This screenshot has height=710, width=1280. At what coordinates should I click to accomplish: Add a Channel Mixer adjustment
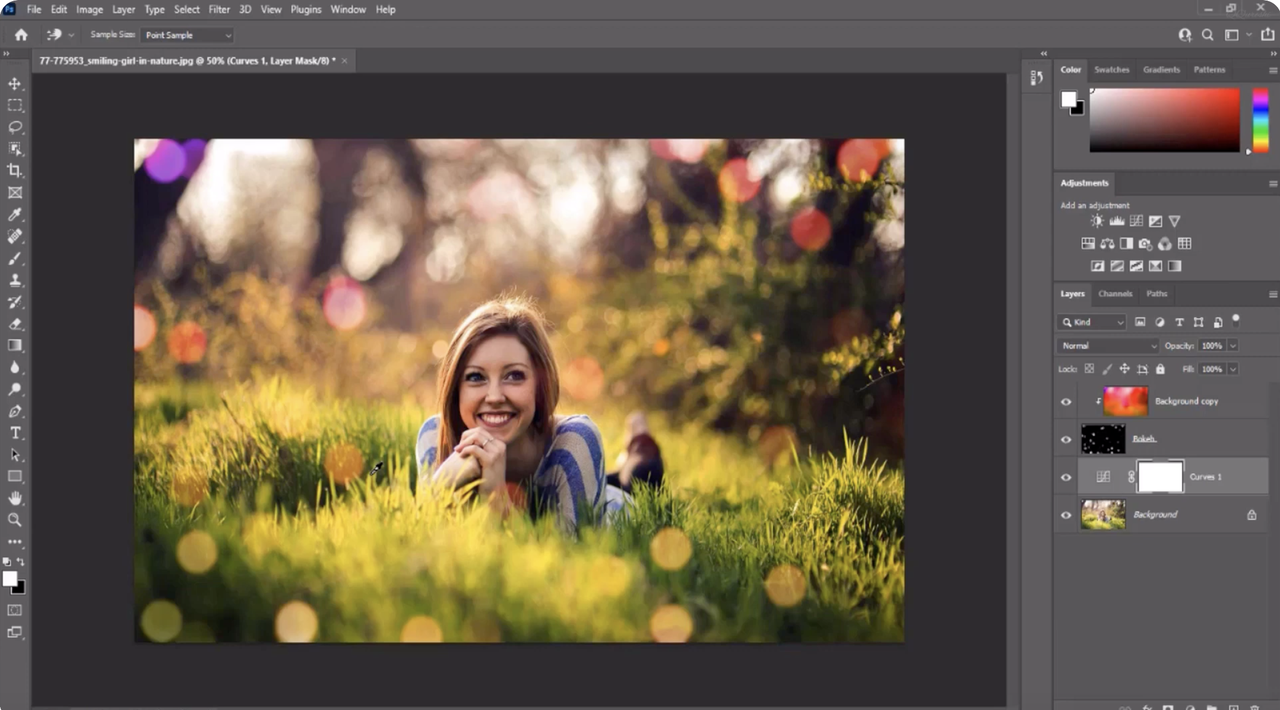(1165, 243)
